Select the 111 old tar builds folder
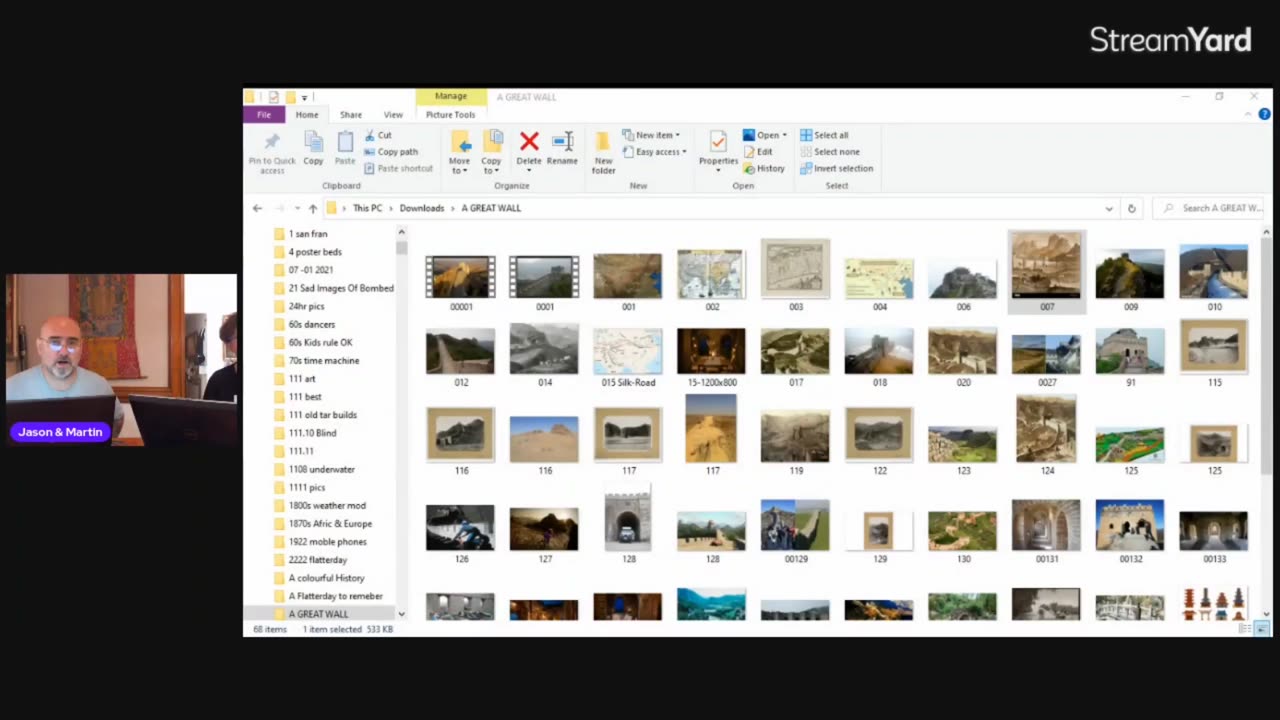 [323, 415]
